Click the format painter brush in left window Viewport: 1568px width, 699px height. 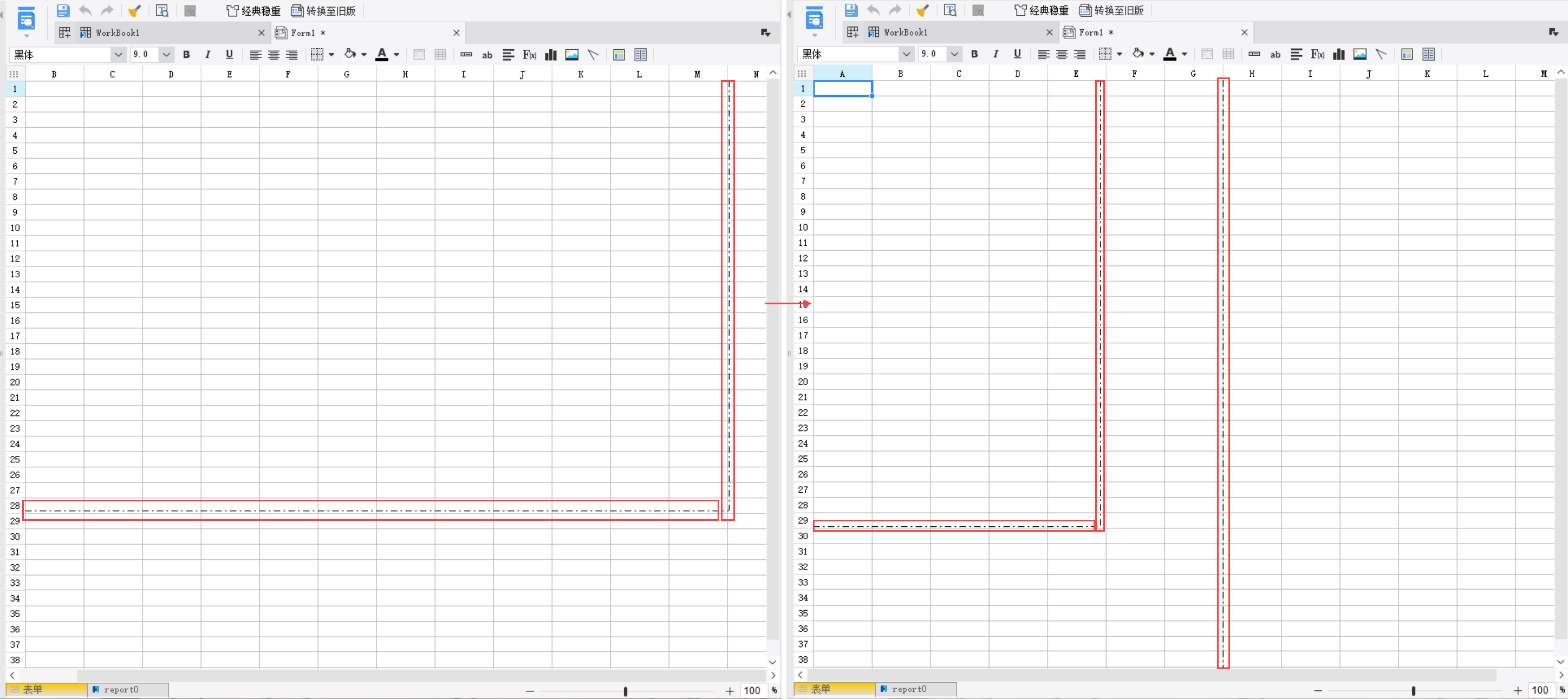[x=134, y=10]
